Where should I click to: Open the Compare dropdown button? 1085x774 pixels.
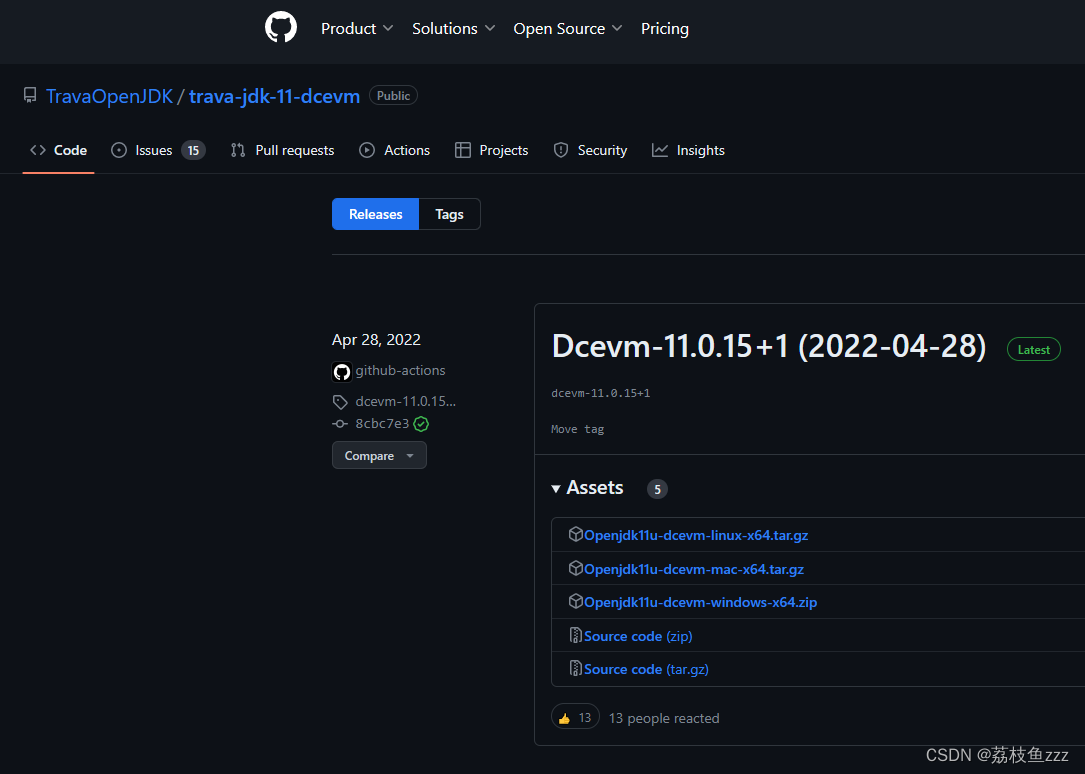pos(379,455)
